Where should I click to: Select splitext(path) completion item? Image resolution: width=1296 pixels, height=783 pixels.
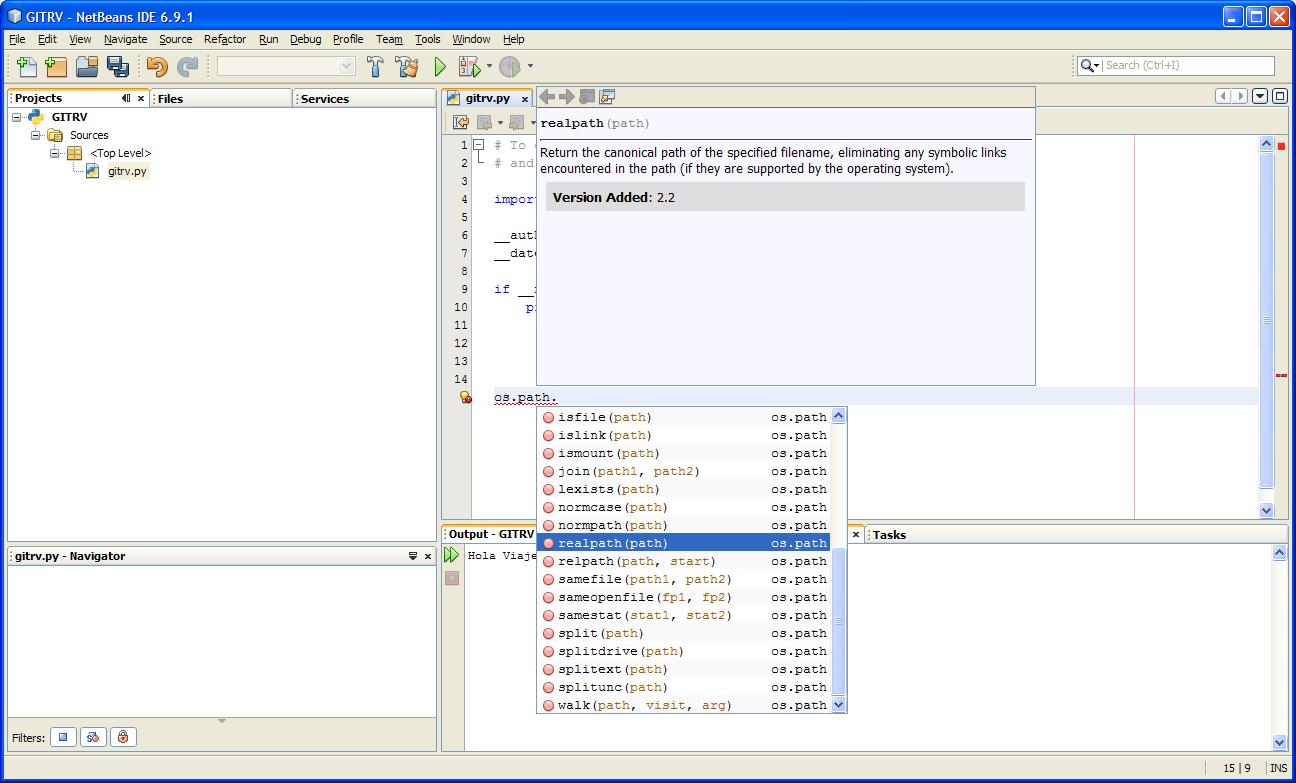pyautogui.click(x=684, y=669)
